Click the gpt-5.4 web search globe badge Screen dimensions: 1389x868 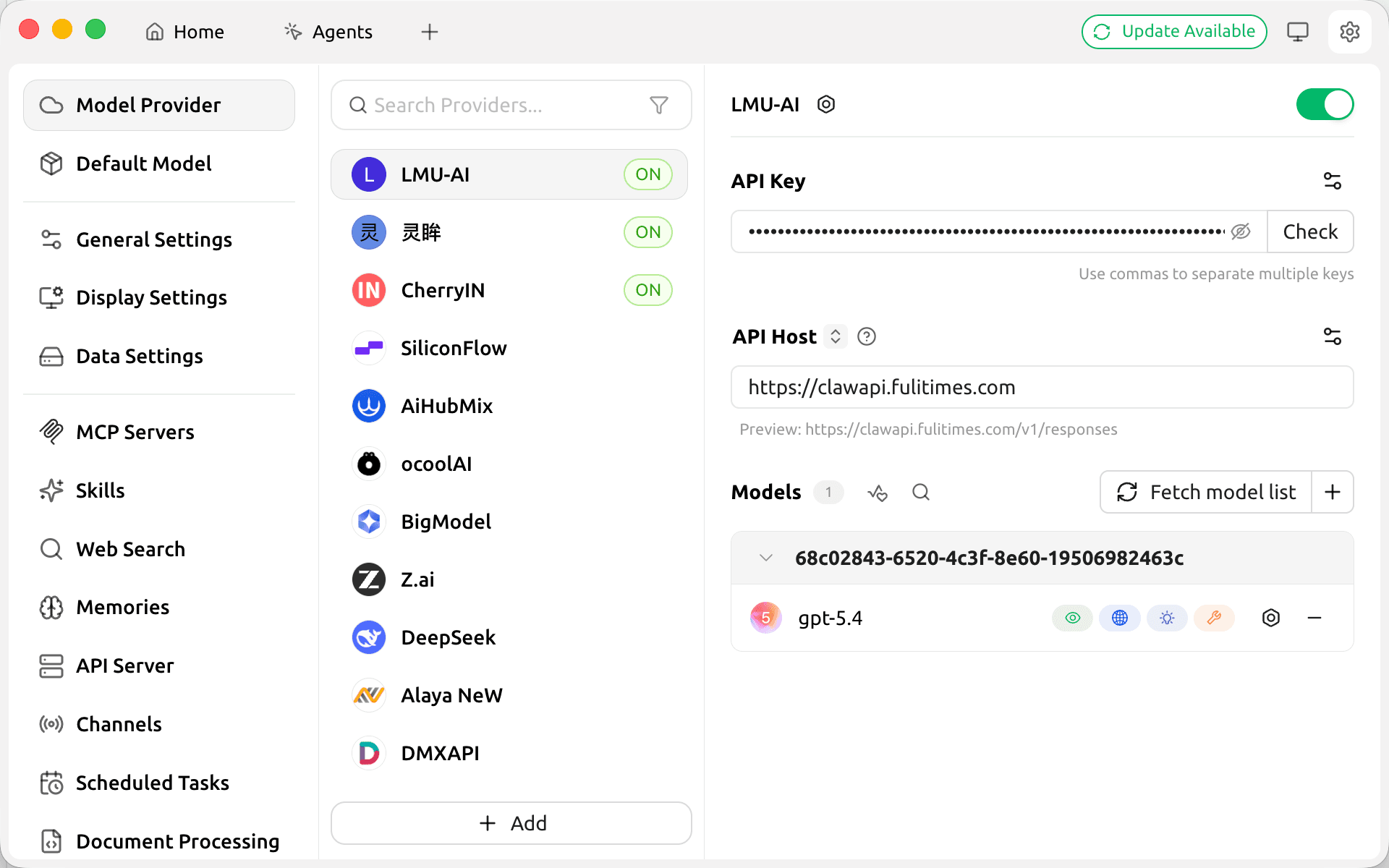1120,618
